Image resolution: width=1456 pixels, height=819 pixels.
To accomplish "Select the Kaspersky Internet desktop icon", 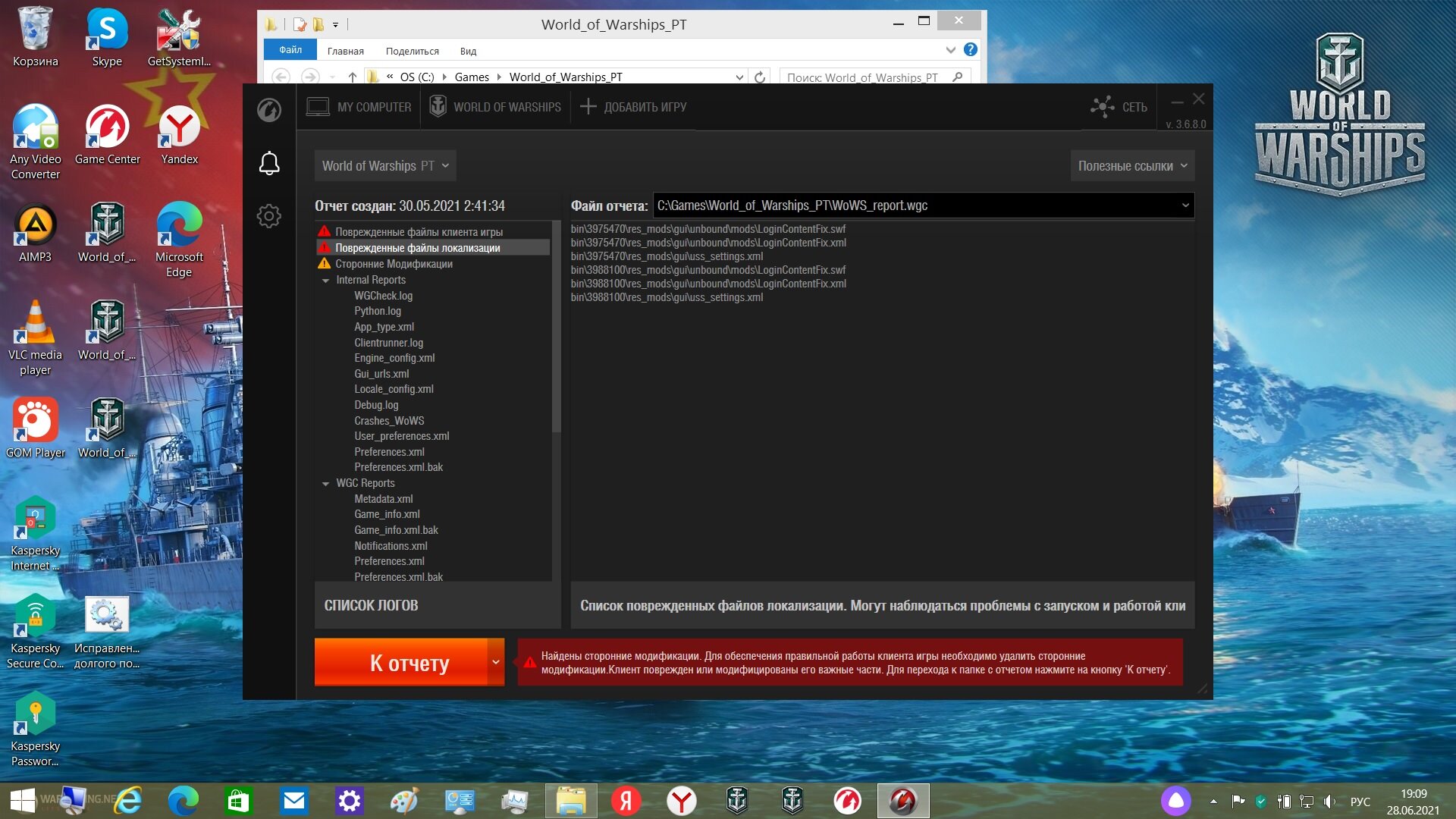I will 35,533.
